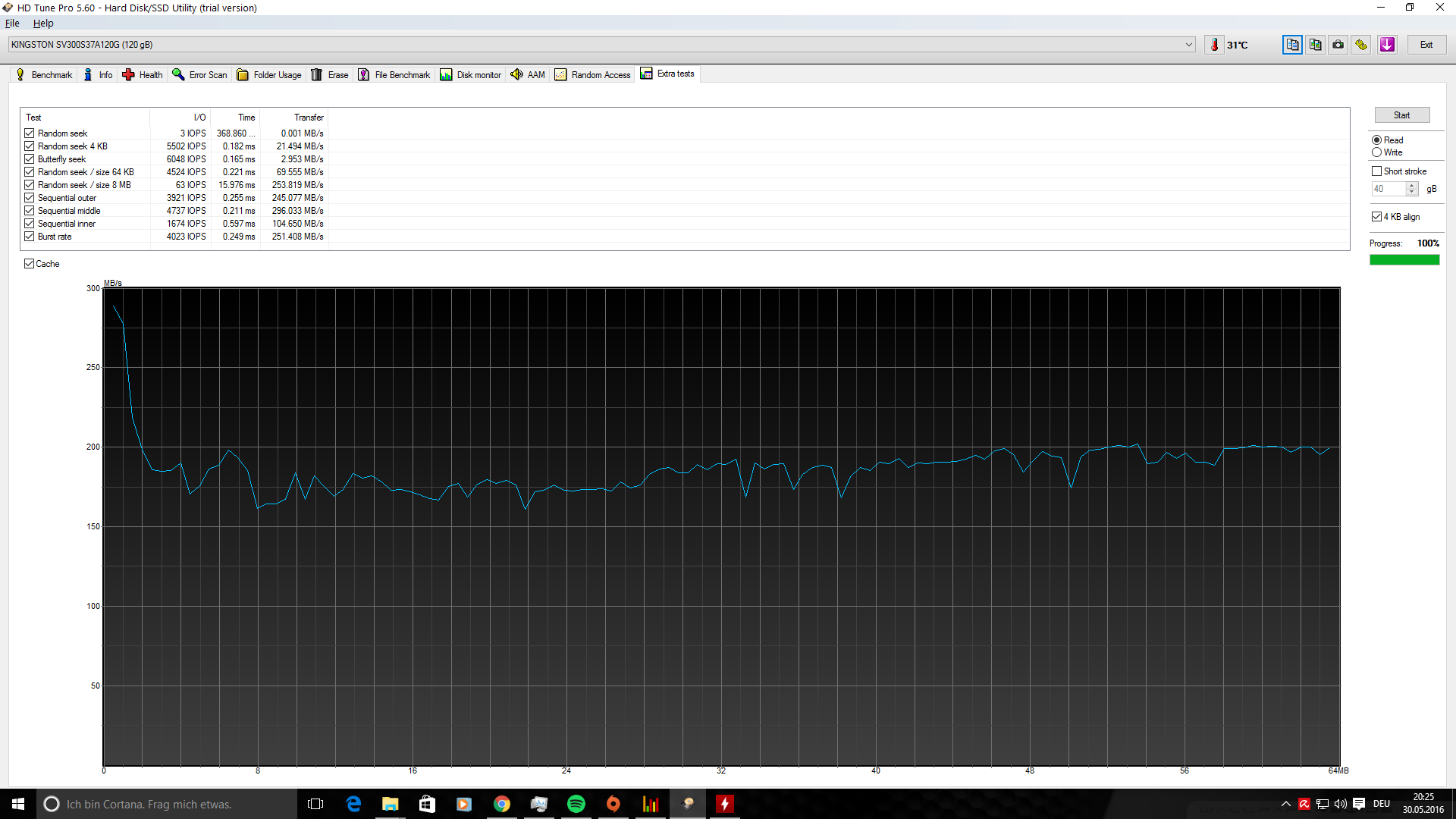Screen dimensions: 1456x819
Task: Launch Chrome from the taskbar
Action: [x=502, y=804]
